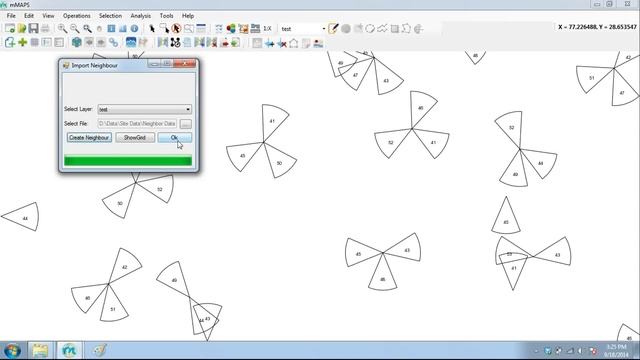The image size is (640, 360).
Task: Select the draw polyline tool
Action: coord(382,29)
